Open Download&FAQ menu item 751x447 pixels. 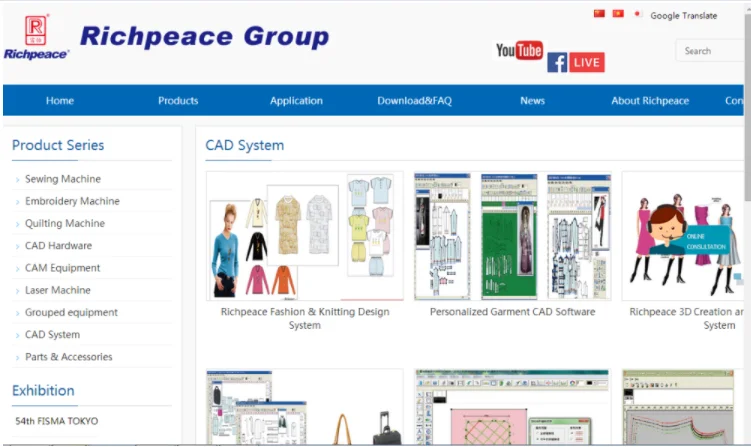[415, 101]
